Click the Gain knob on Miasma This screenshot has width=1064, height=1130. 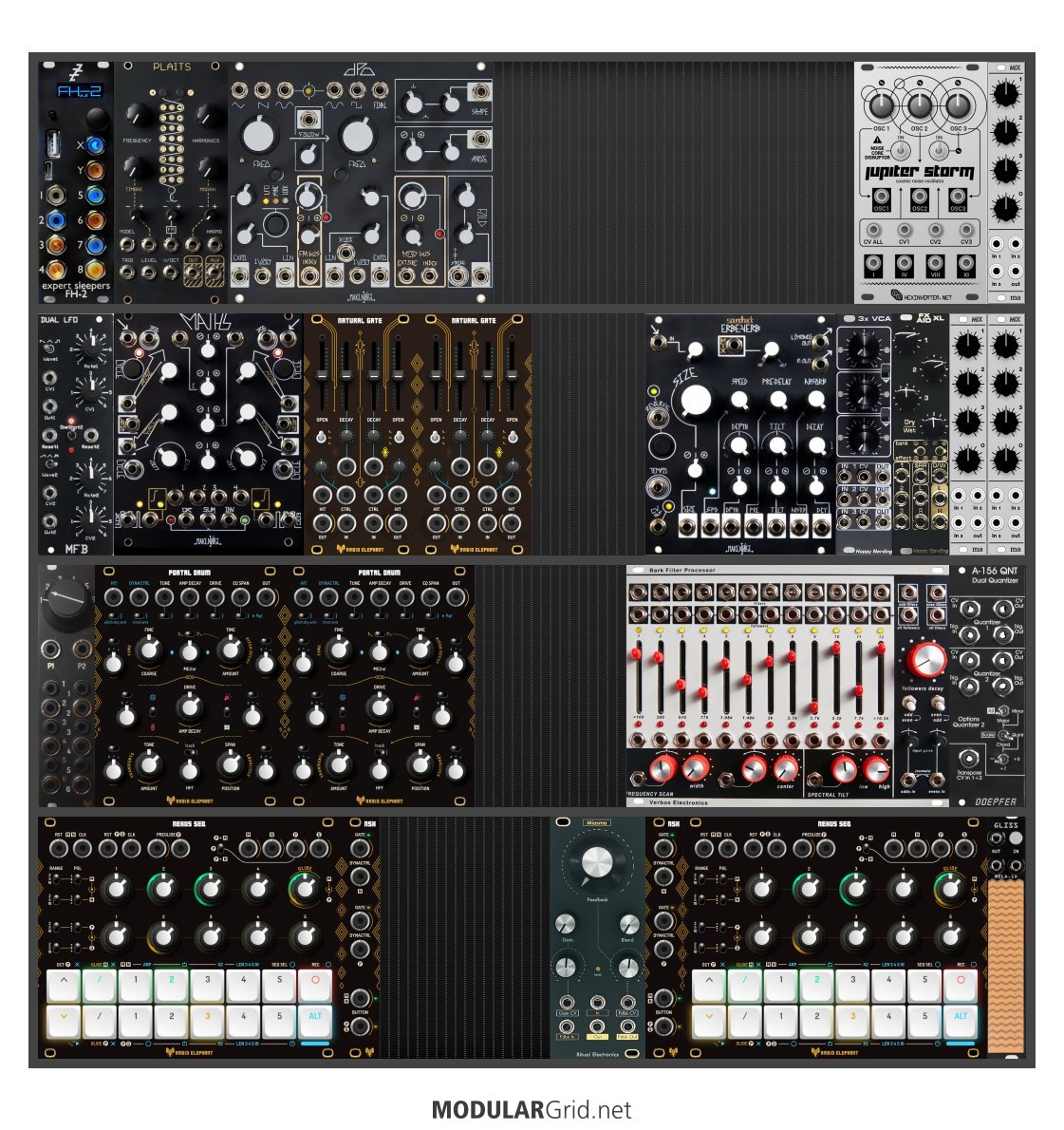(566, 925)
